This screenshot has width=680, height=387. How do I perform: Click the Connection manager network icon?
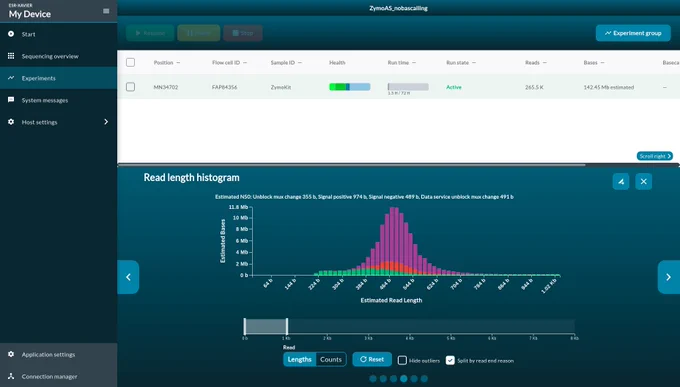11,376
